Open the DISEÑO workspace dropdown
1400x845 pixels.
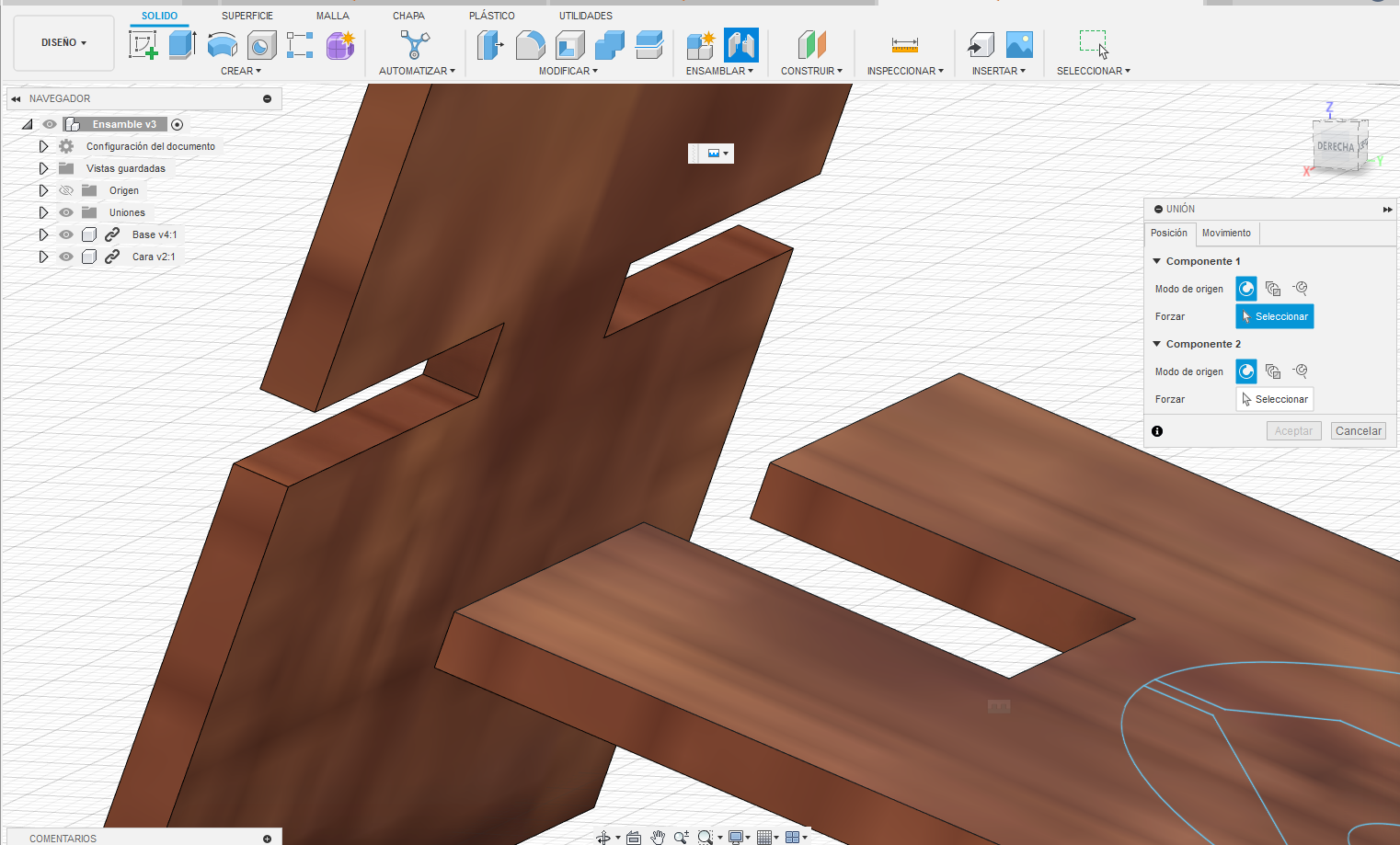(x=63, y=43)
